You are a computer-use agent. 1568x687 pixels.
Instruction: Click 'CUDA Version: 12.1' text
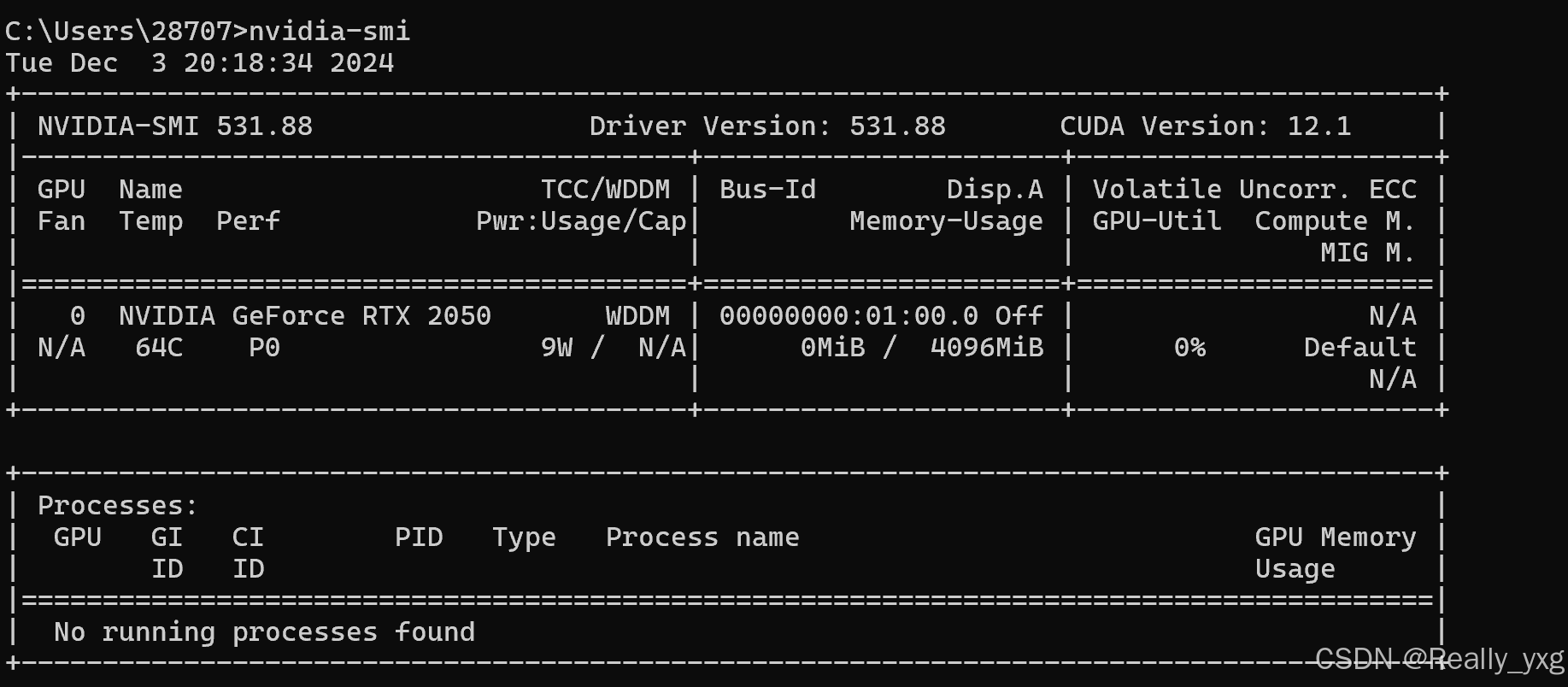[x=1206, y=126]
